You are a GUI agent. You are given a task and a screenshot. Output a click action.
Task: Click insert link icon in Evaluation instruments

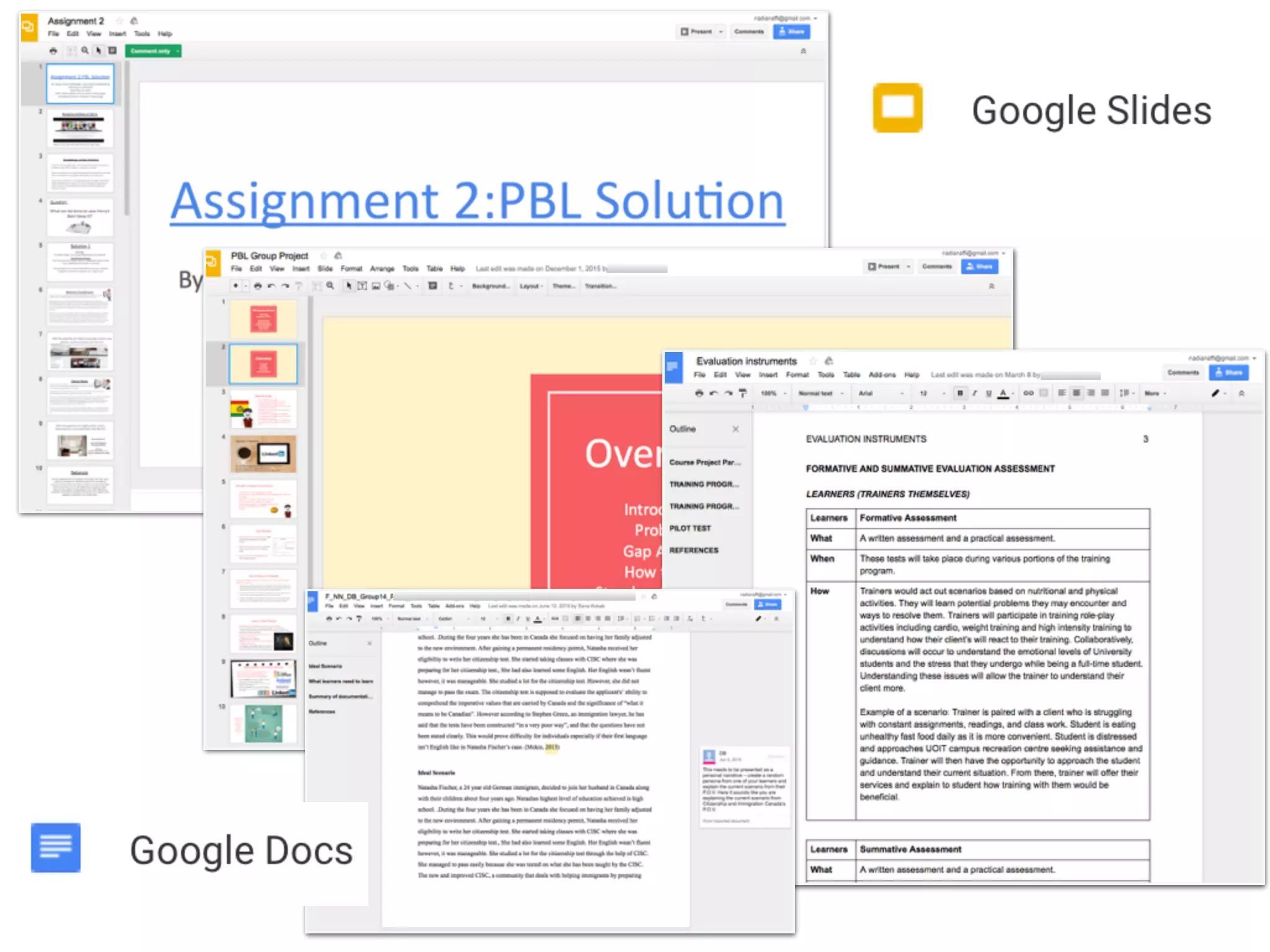pyautogui.click(x=1028, y=393)
